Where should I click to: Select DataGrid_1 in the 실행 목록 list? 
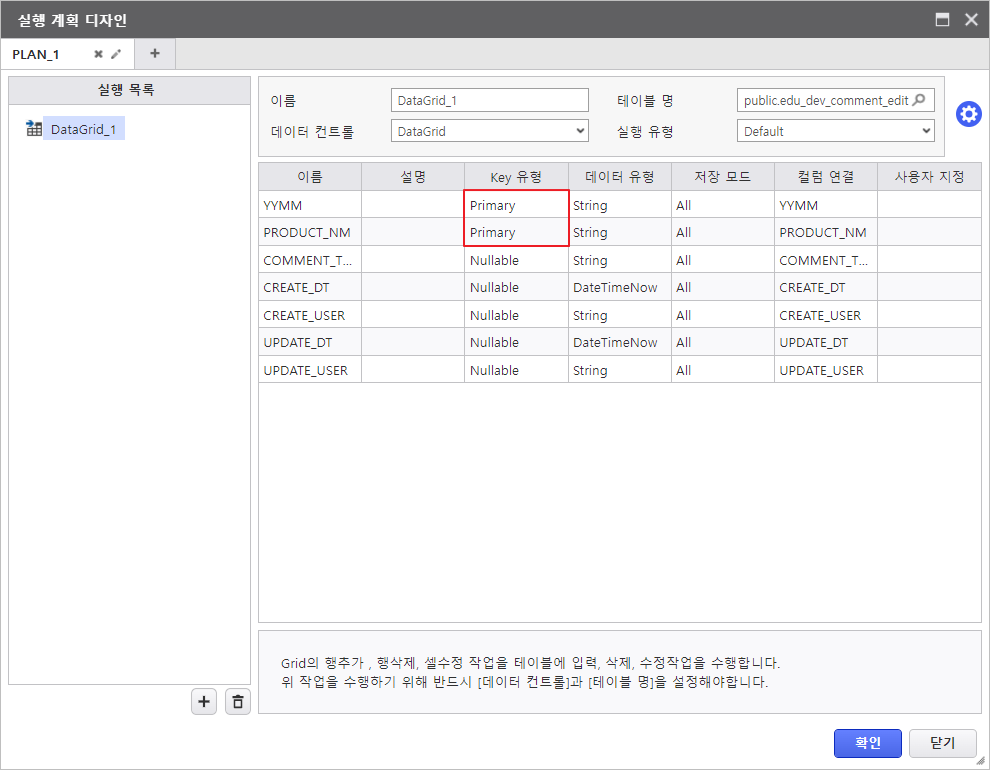point(83,129)
